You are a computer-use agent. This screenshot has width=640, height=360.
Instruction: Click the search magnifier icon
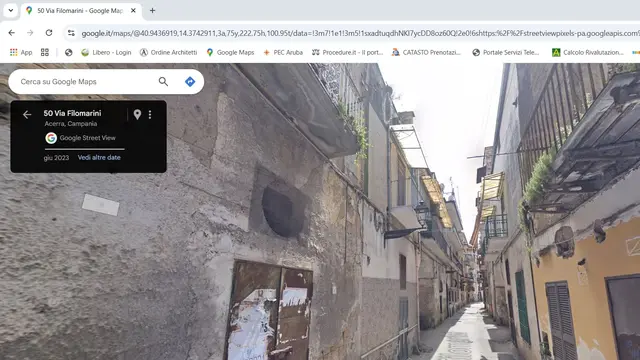[163, 82]
